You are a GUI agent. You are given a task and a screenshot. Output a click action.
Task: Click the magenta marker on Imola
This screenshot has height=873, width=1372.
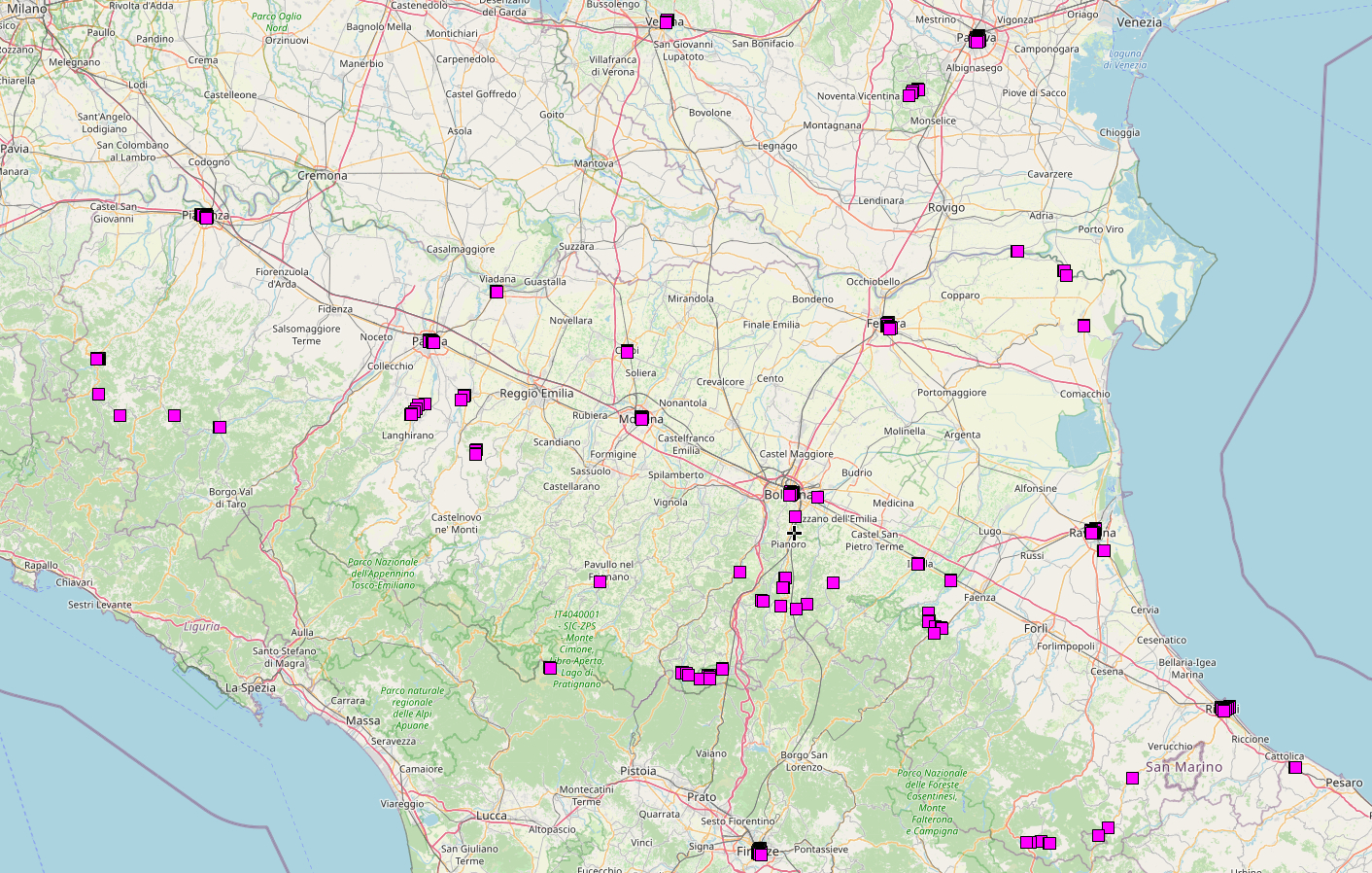point(917,564)
